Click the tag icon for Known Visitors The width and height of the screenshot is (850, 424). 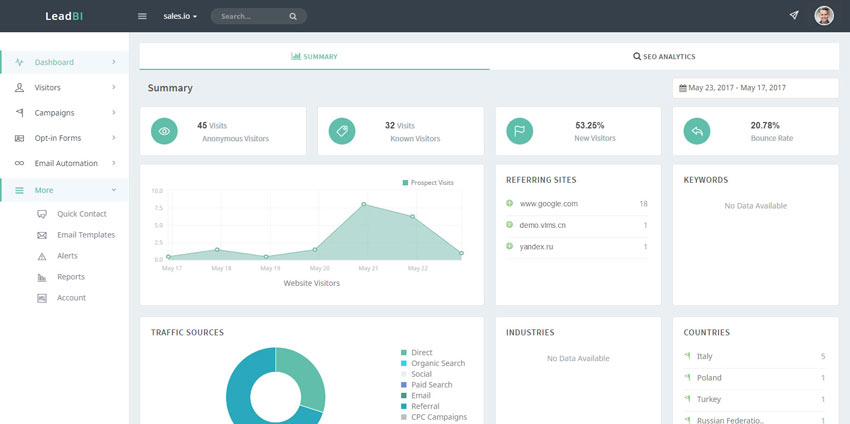[342, 131]
